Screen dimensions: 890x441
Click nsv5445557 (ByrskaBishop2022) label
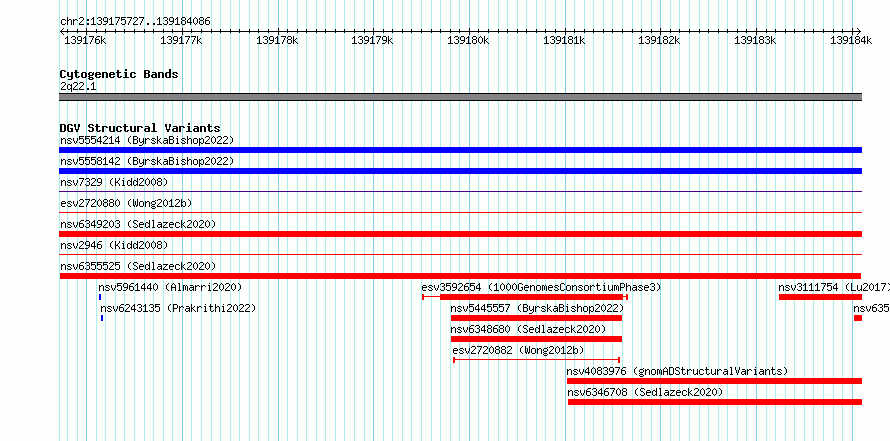click(x=537, y=309)
